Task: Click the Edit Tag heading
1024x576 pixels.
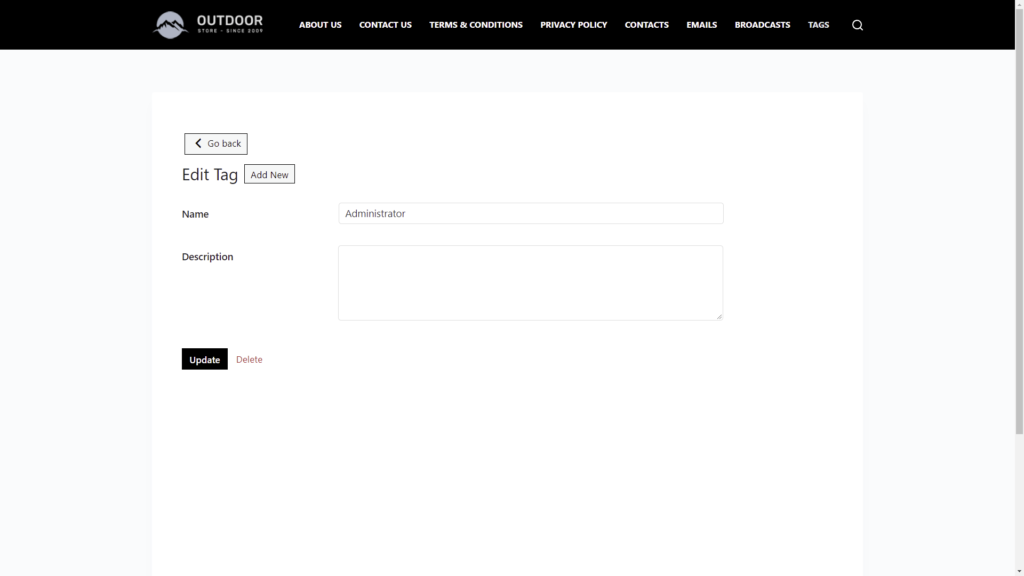Action: pos(210,174)
